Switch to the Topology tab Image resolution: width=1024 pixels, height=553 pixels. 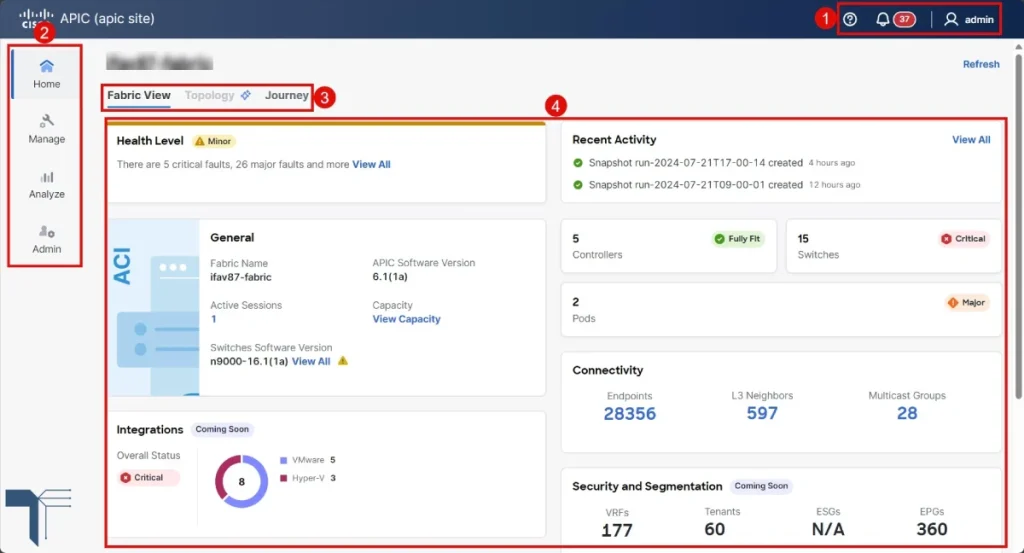[209, 95]
